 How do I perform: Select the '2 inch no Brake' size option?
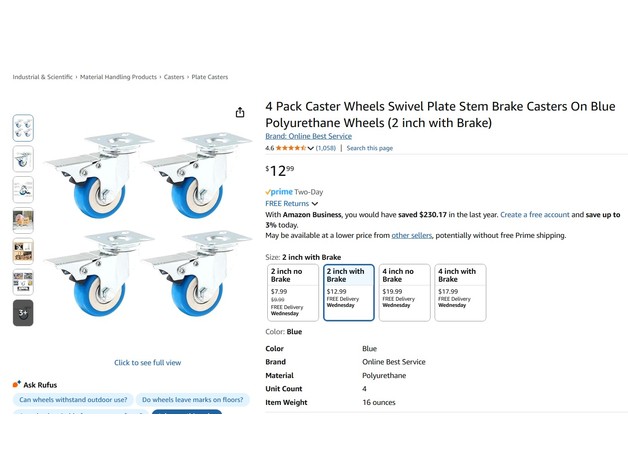coord(293,292)
